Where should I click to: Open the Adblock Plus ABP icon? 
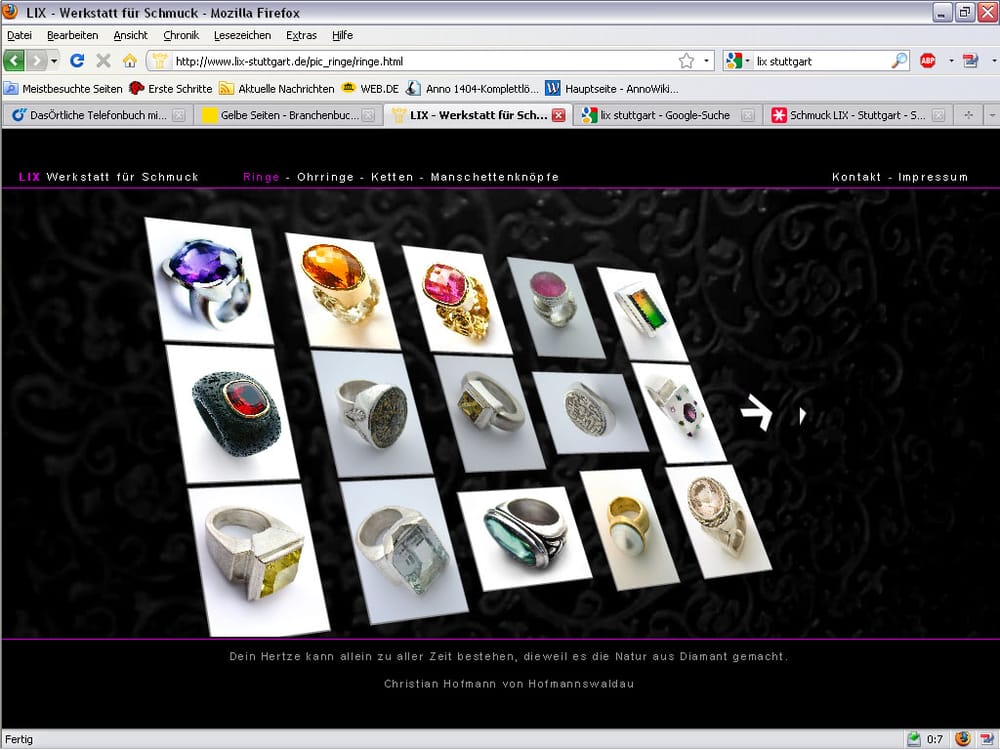[x=928, y=61]
